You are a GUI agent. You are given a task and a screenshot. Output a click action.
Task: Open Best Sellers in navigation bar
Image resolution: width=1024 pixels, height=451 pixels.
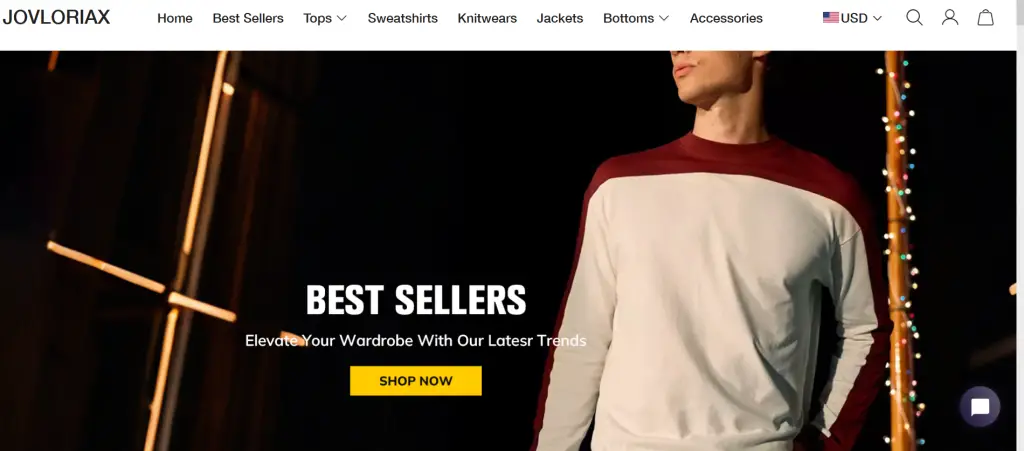248,18
